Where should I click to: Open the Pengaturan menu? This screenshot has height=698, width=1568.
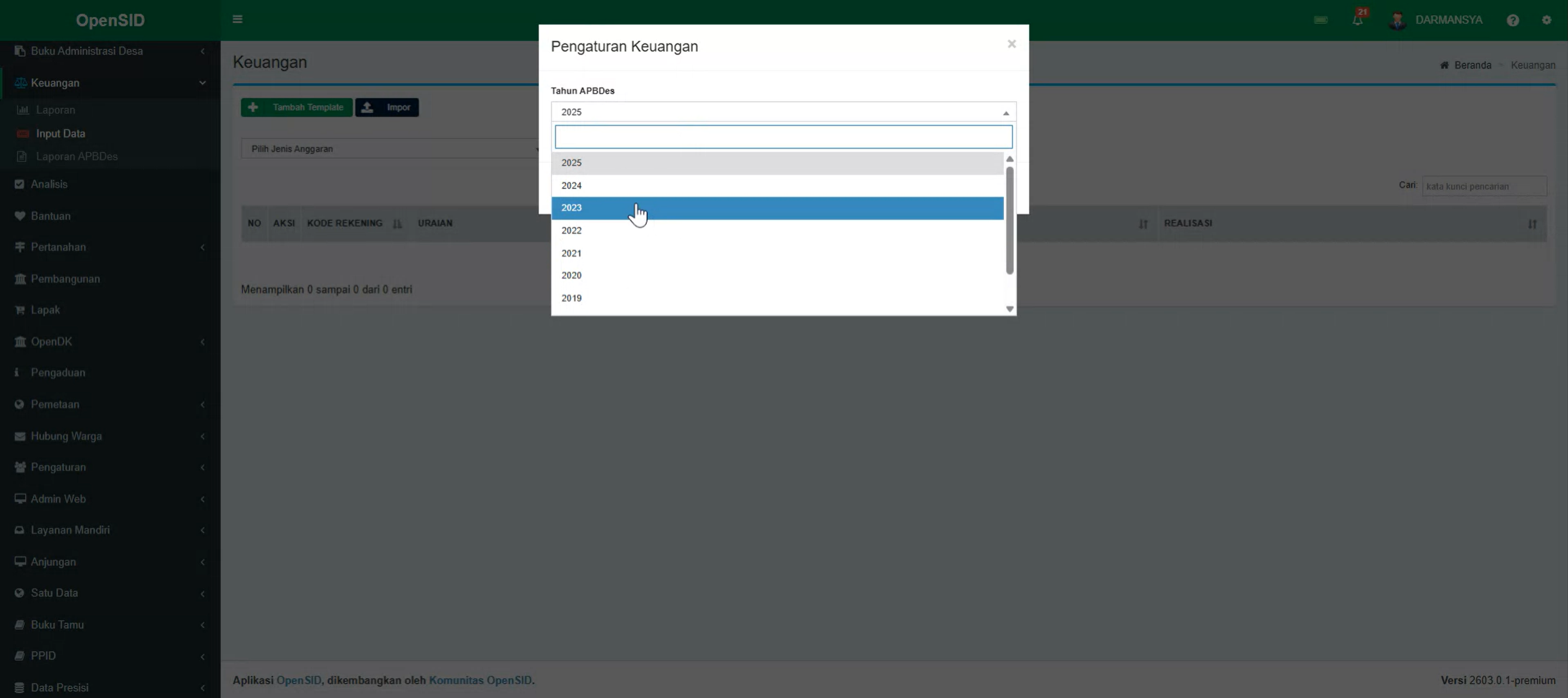pyautogui.click(x=58, y=467)
